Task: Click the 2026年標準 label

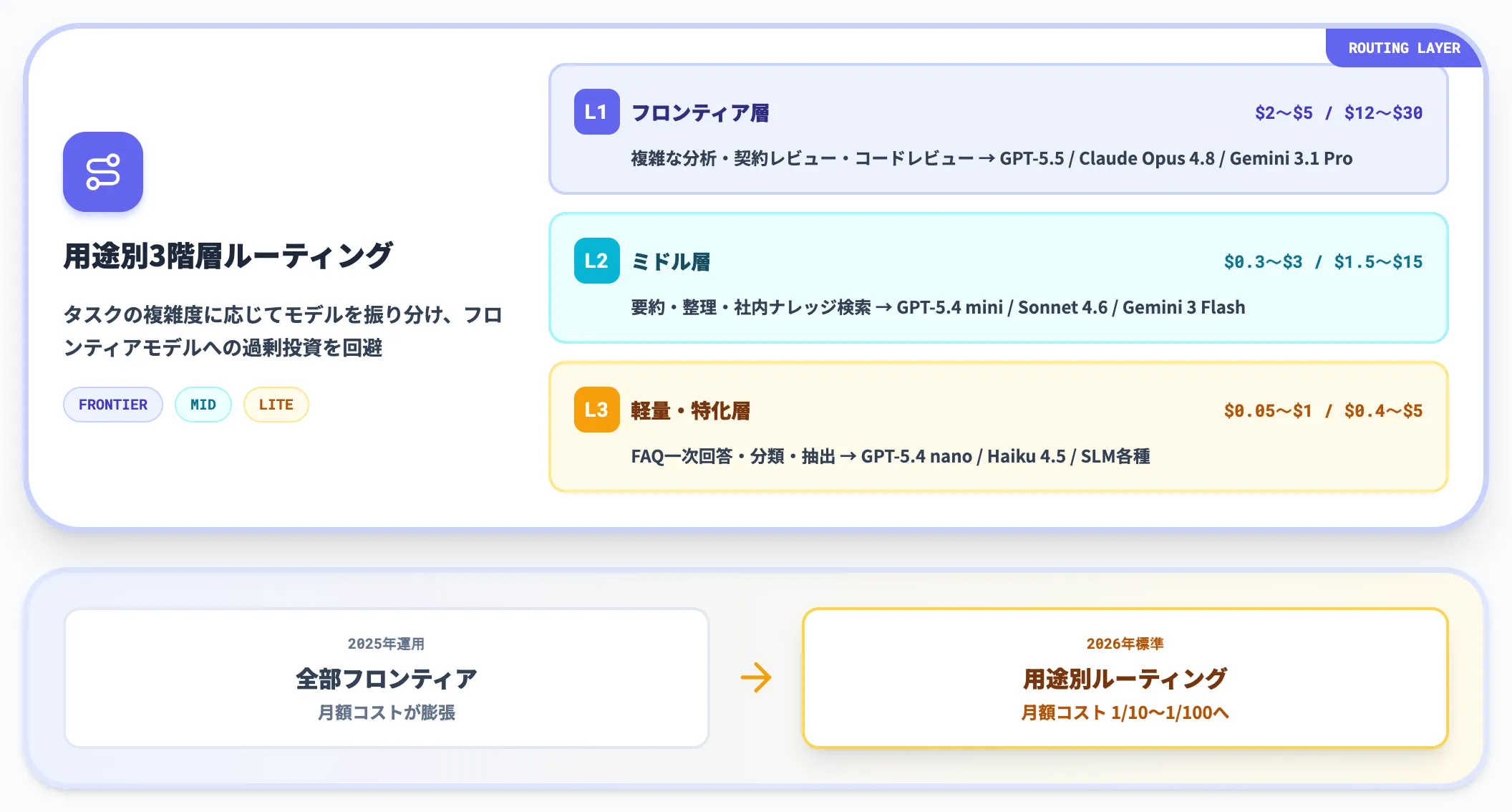Action: click(1125, 644)
